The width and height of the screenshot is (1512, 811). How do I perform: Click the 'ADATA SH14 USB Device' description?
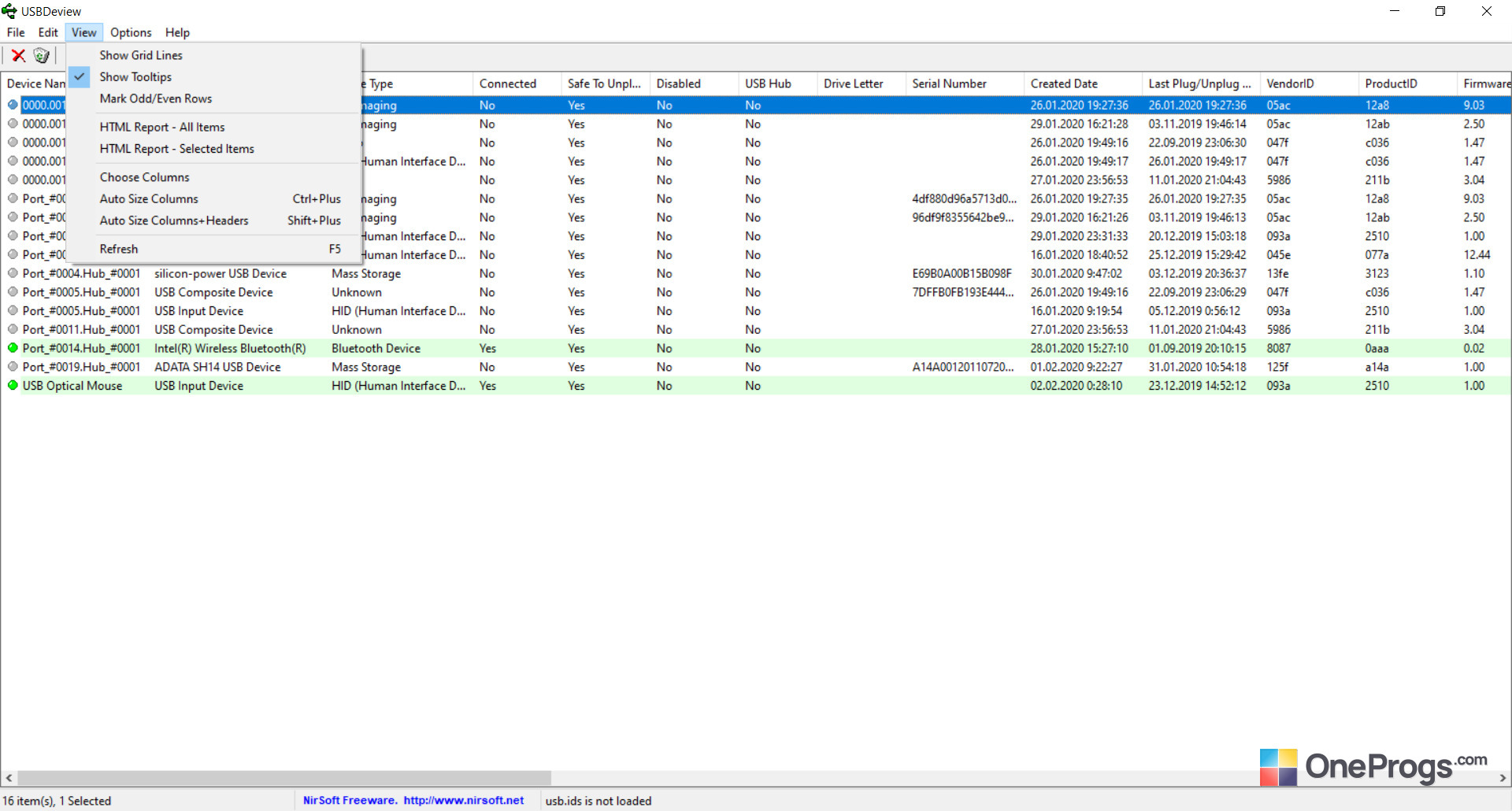tap(217, 366)
